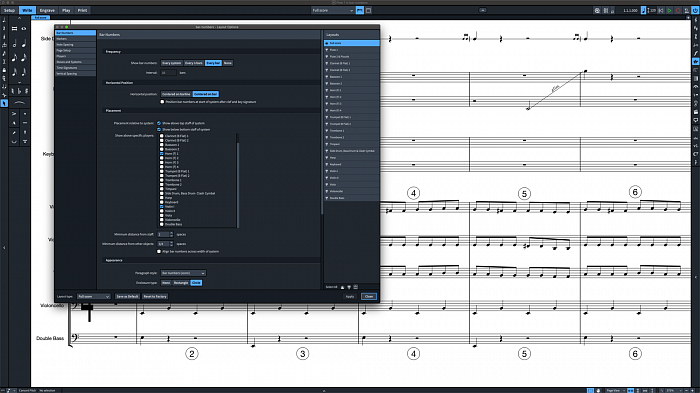Image resolution: width=700 pixels, height=393 pixels.
Task: Select Timpani layout in Layouts list
Action: coord(352,144)
